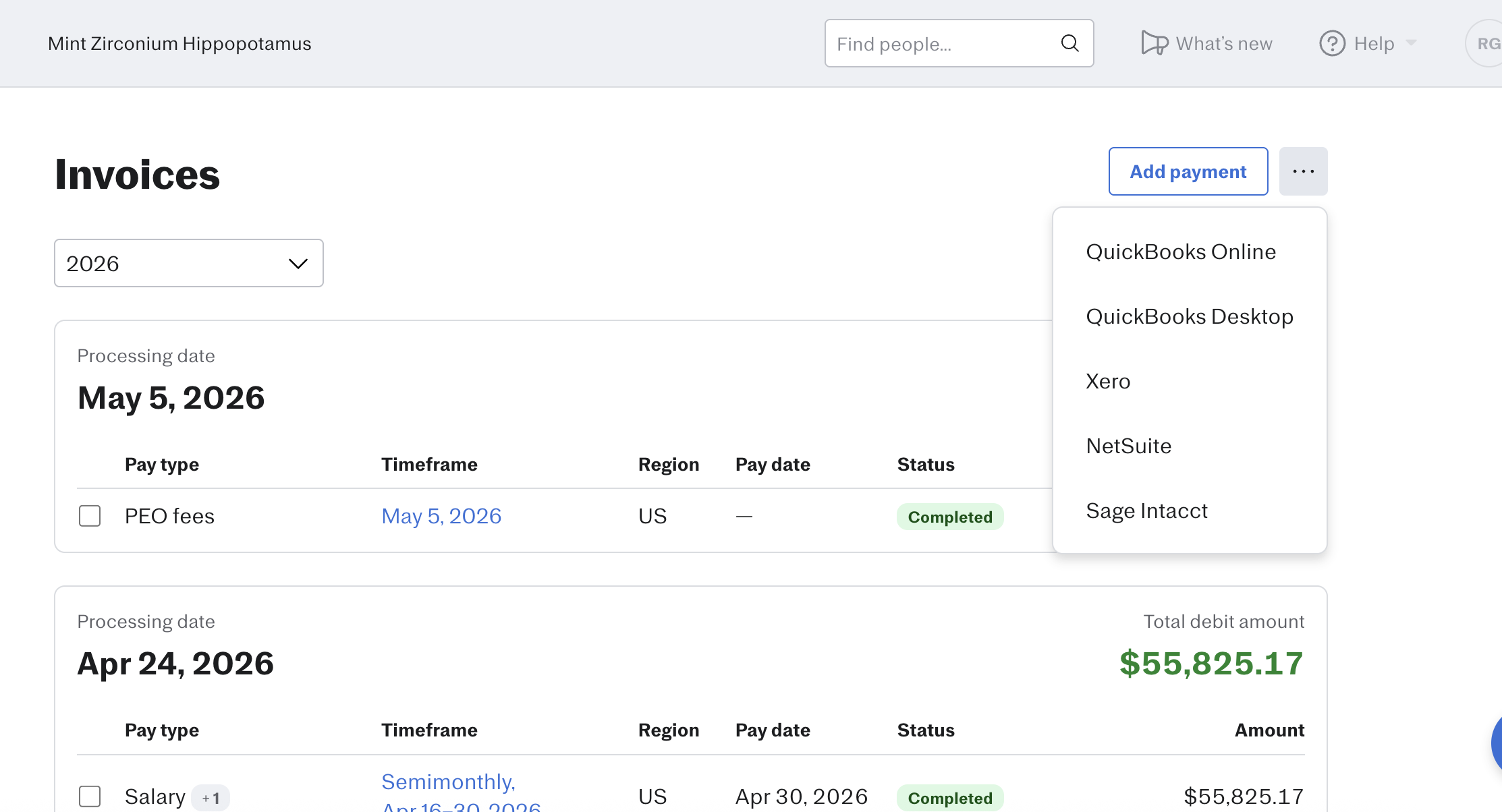Click the Mint Zirconium Hippopotamus company name
1502x812 pixels.
pyautogui.click(x=179, y=43)
